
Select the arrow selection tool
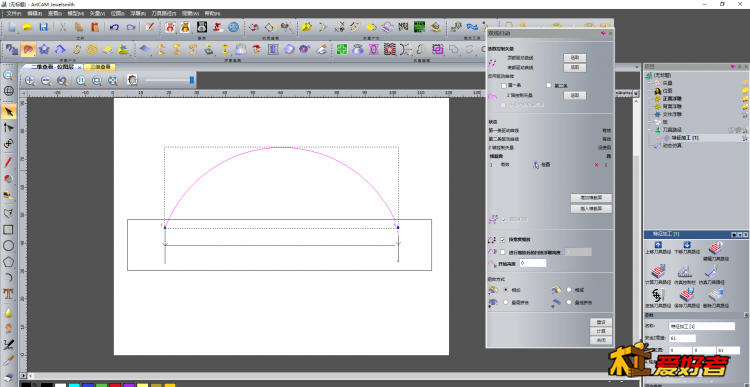click(9, 112)
